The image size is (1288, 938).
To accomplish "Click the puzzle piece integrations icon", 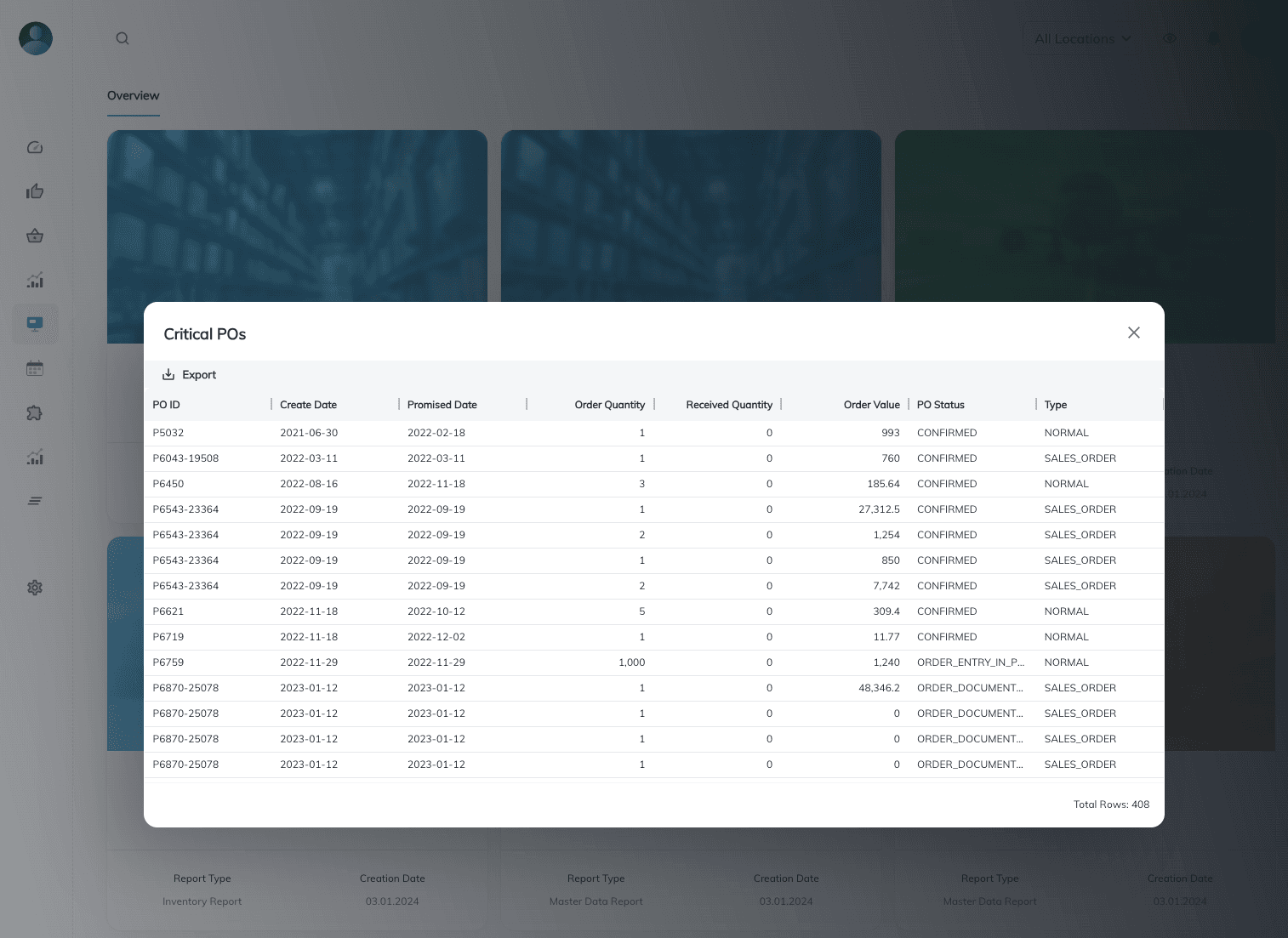I will tap(35, 413).
